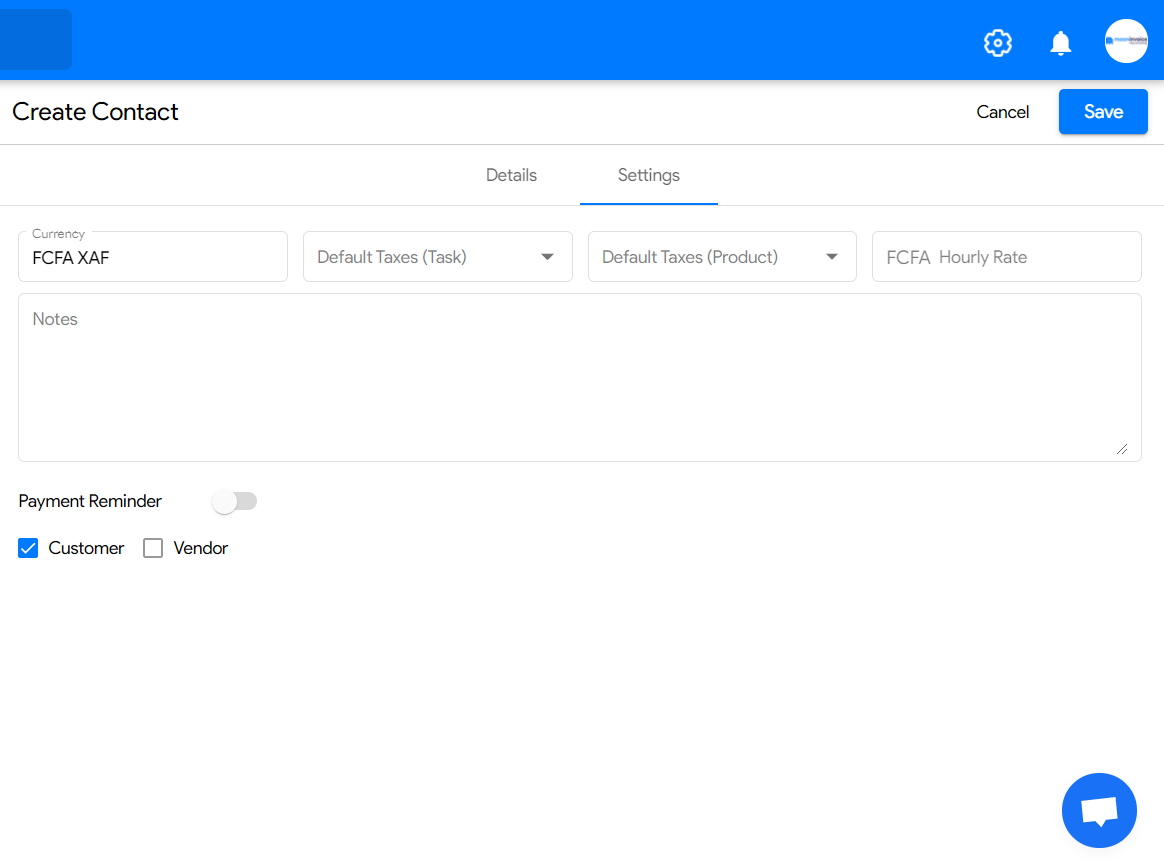Uncheck the Customer checkbox
Screen dimensions: 1164x865
pyautogui.click(x=28, y=548)
